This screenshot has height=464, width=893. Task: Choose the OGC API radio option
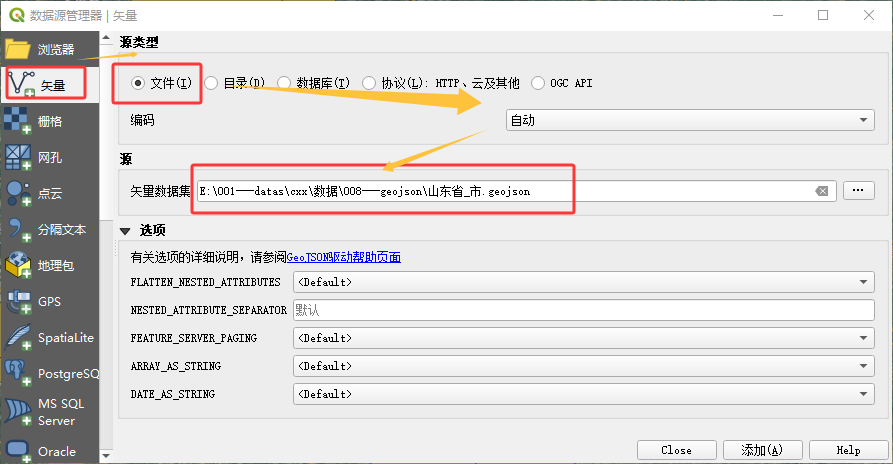click(538, 83)
